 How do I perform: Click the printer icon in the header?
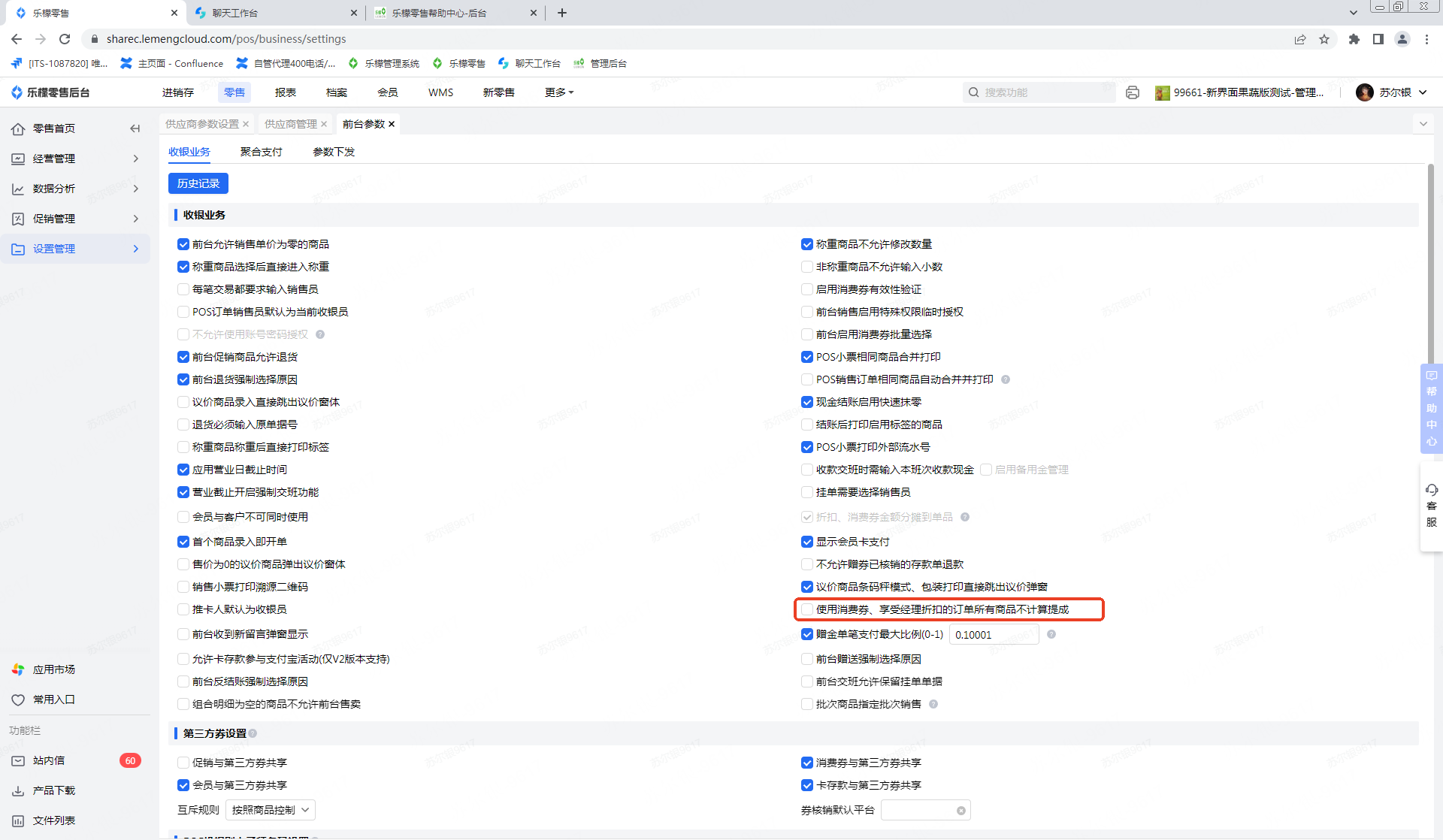1132,92
